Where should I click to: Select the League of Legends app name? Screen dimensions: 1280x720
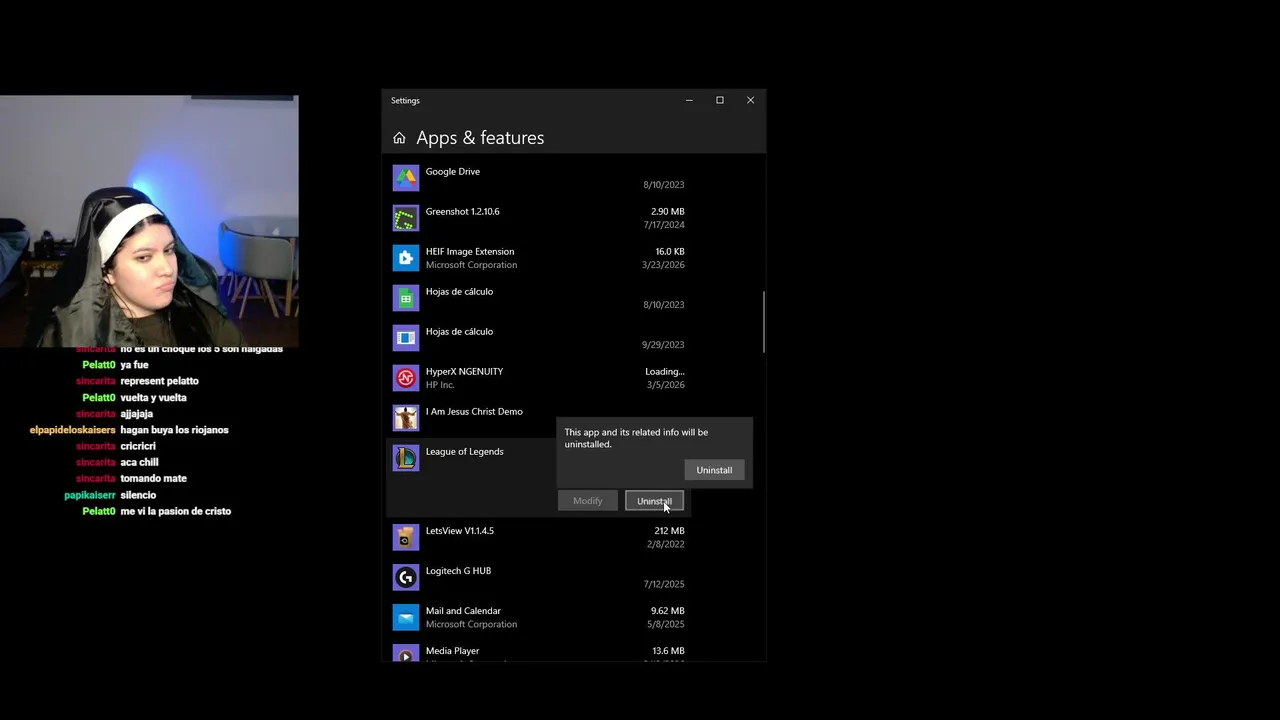coord(465,451)
